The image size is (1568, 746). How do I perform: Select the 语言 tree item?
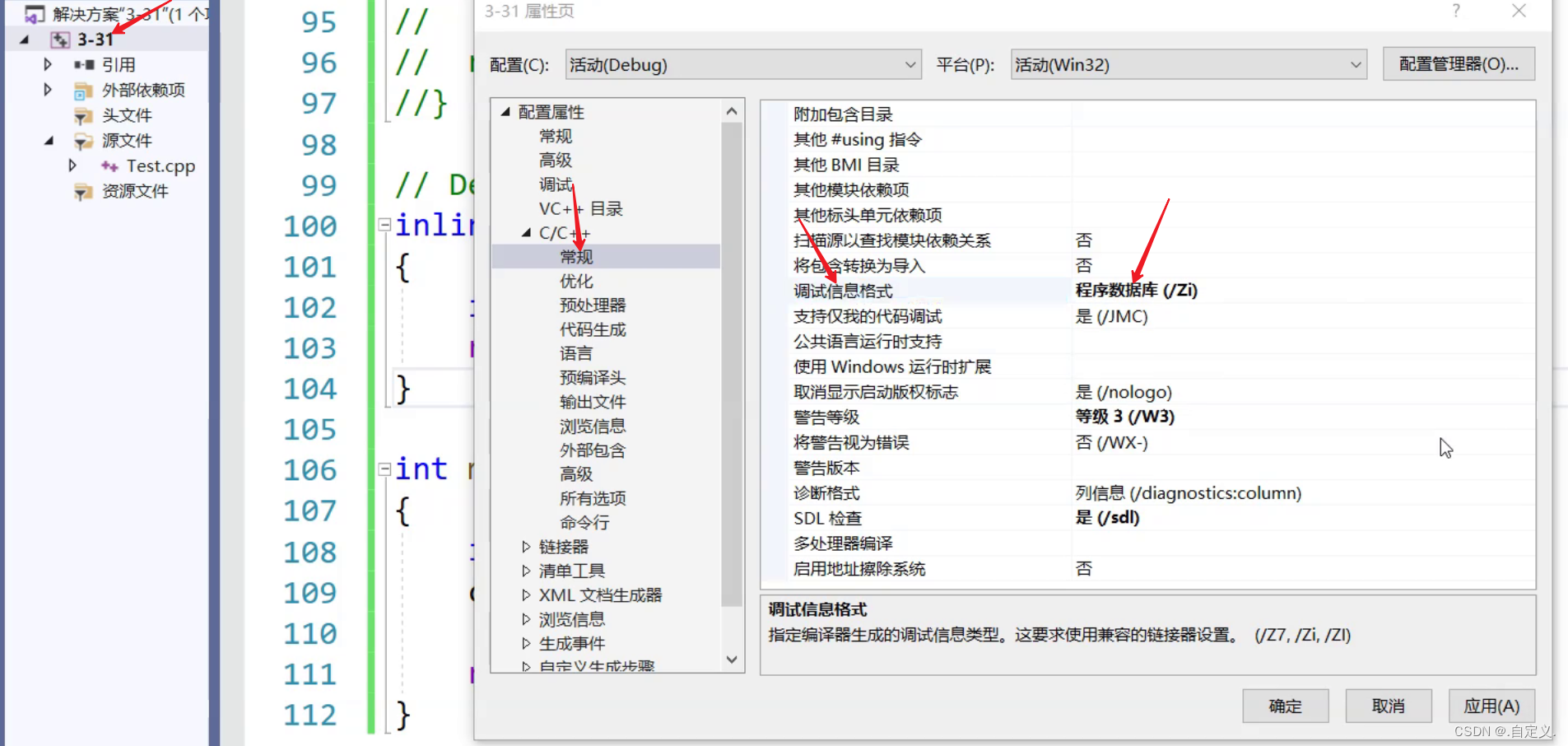(x=576, y=353)
